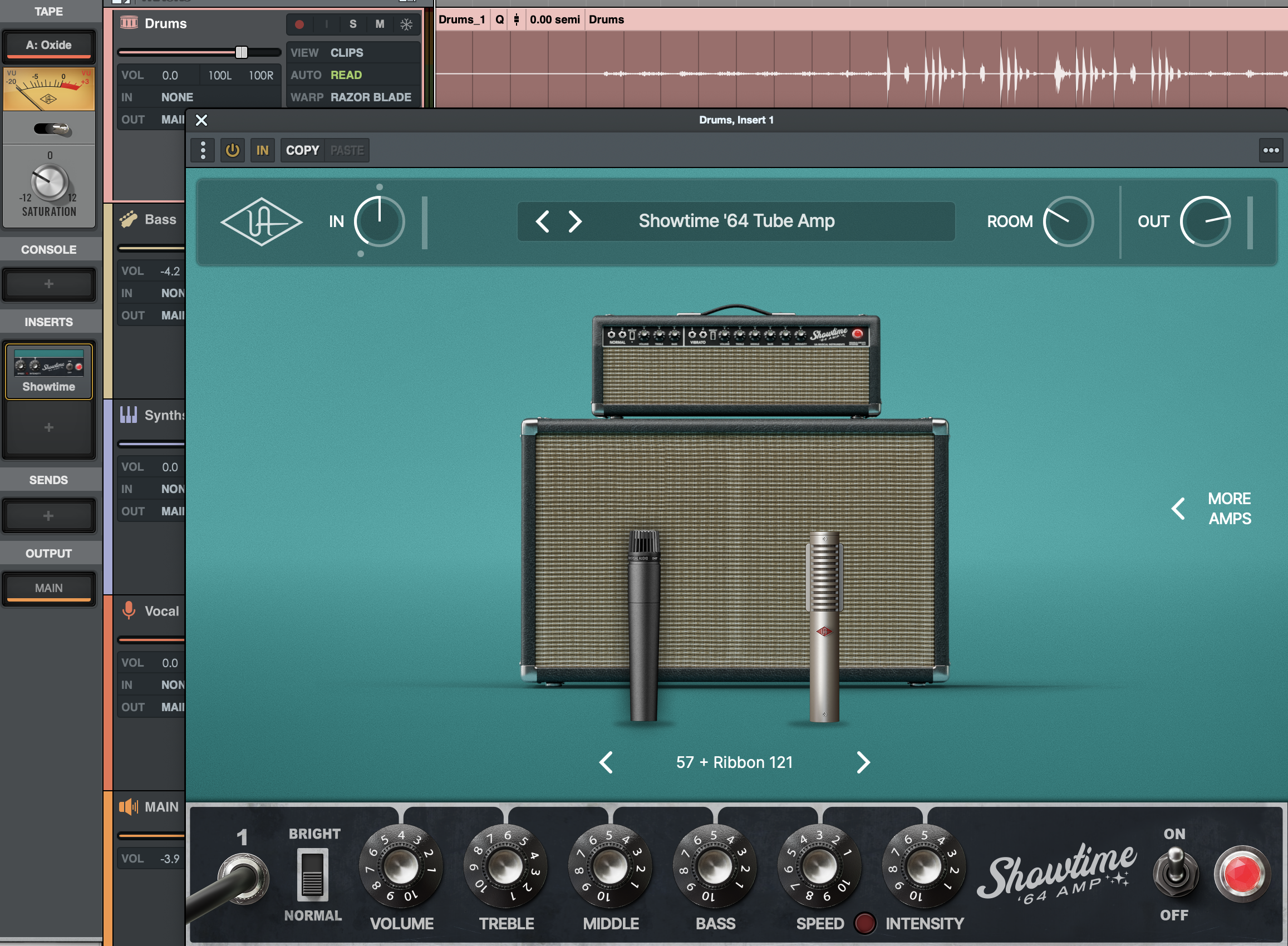1288x946 pixels.
Task: Set Drums automation mode READ
Action: coord(346,75)
